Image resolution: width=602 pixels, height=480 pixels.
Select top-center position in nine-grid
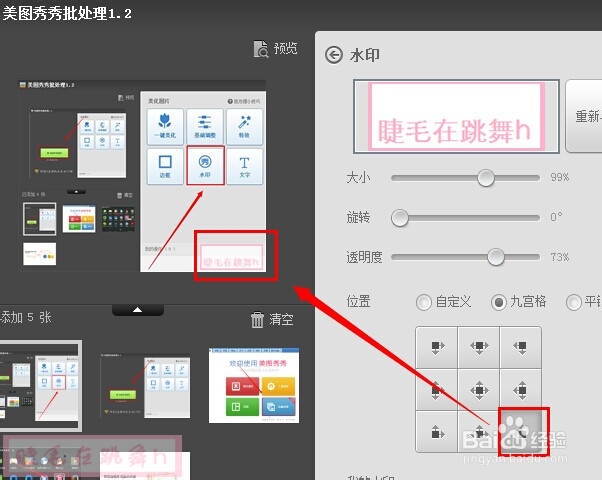[479, 347]
